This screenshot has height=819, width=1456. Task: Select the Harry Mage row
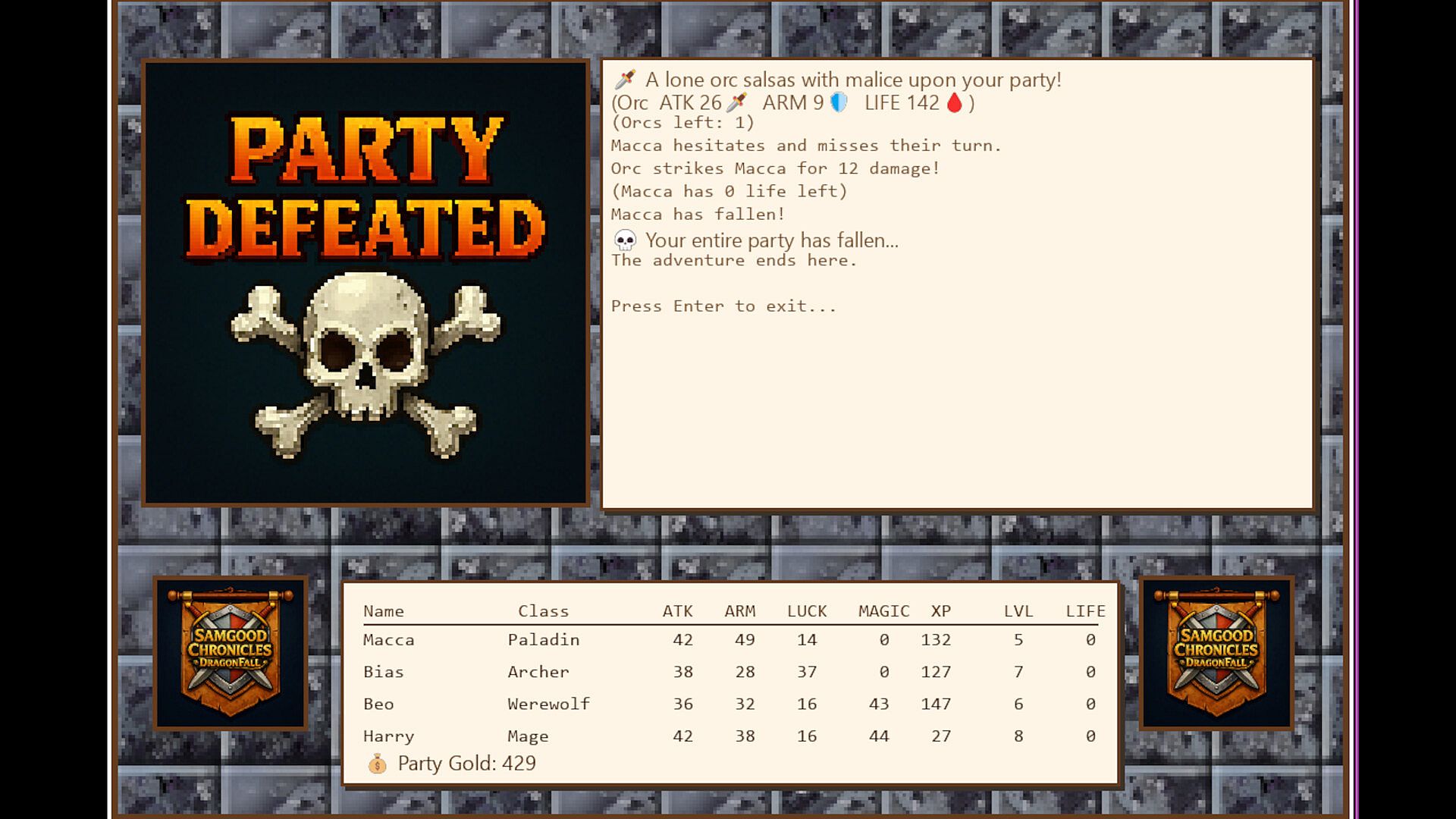(x=732, y=736)
